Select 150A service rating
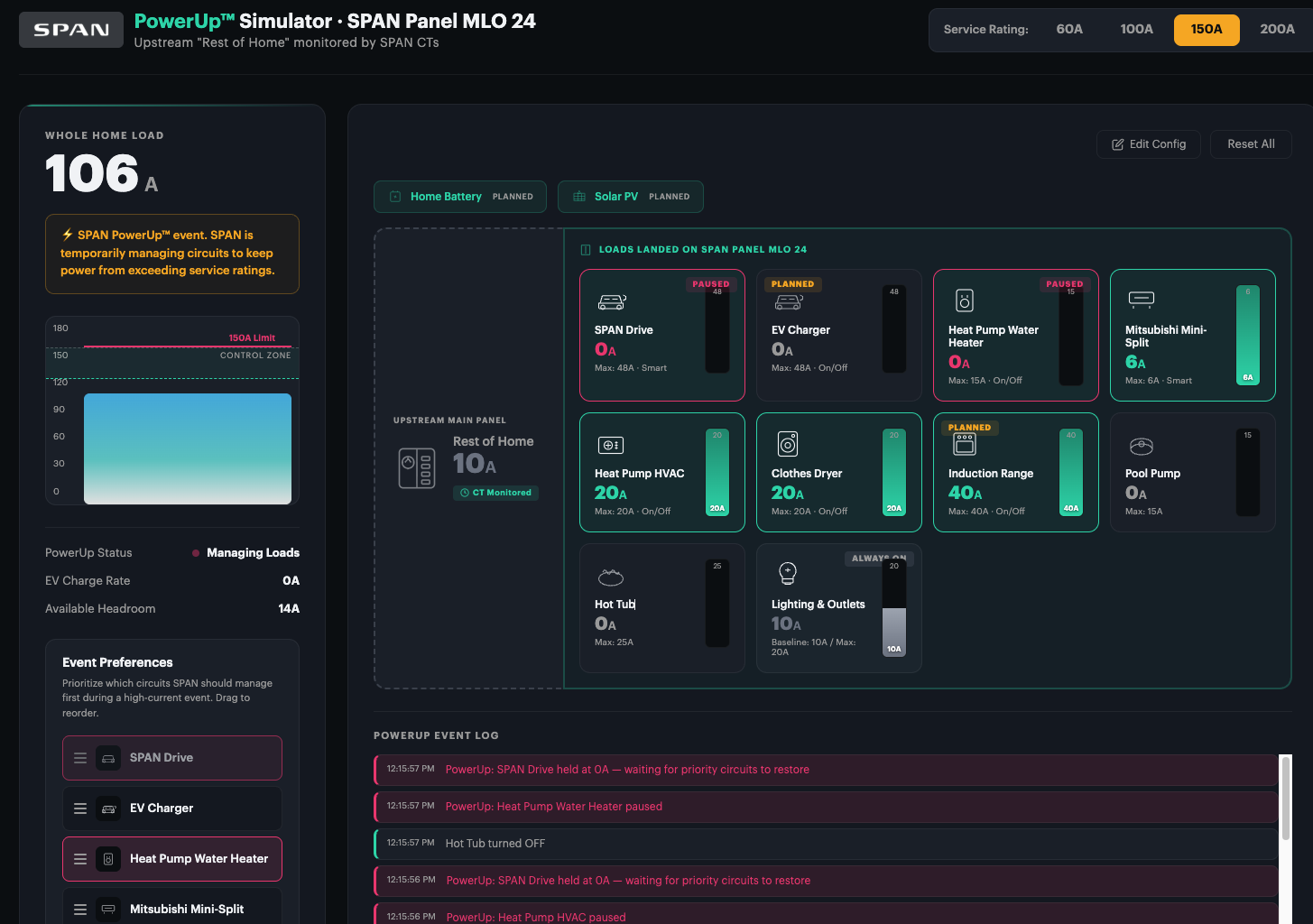This screenshot has height=924, width=1313. (1207, 29)
